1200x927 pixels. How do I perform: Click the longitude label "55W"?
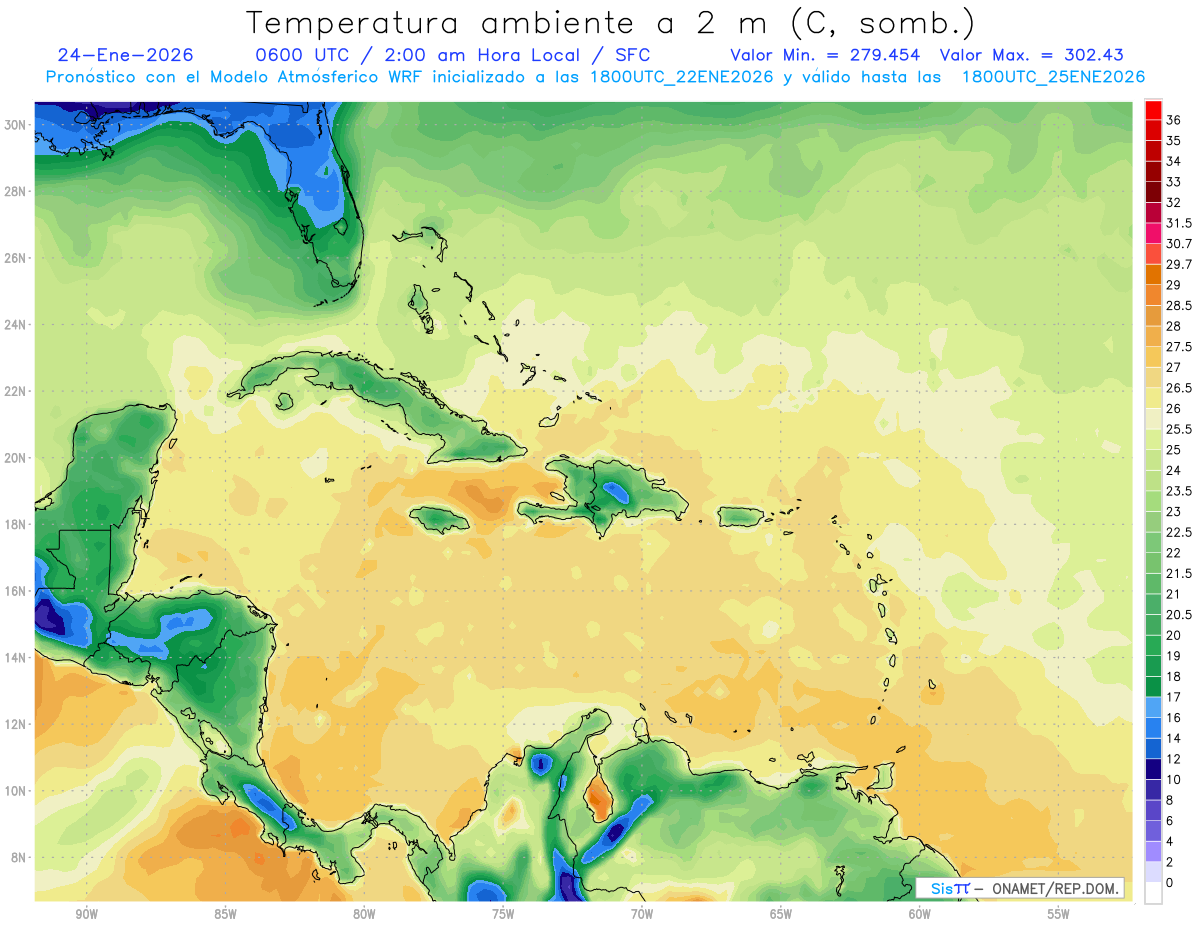pos(1058,914)
